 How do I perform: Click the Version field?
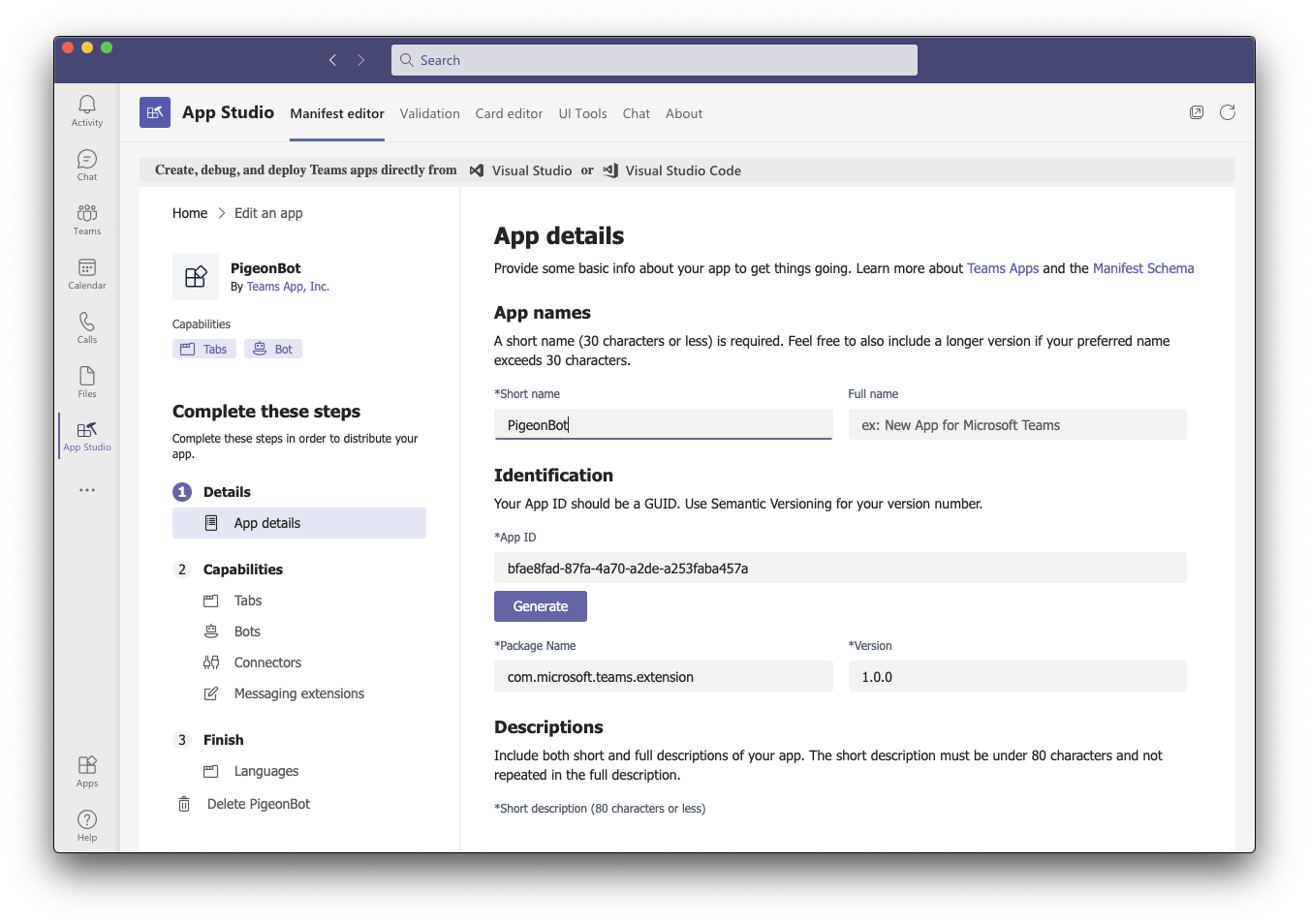point(1017,676)
